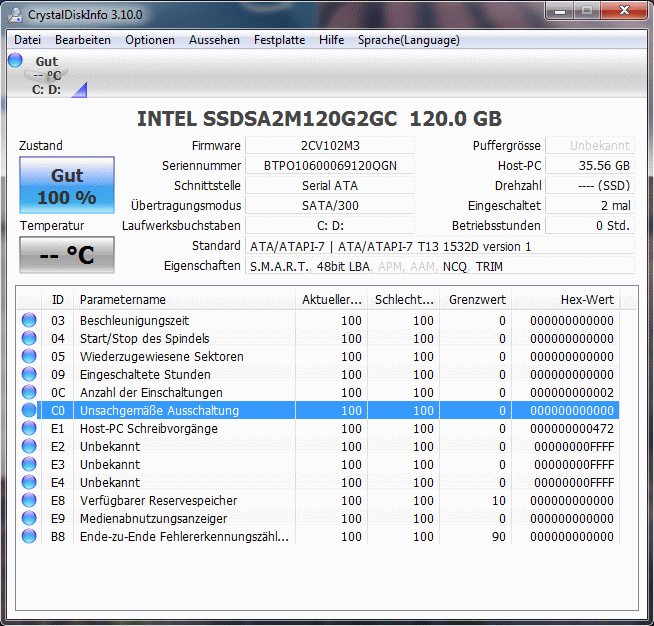This screenshot has width=654, height=626.
Task: Click the Standard ATA/ATAPI-7 field
Action: [x=440, y=246]
